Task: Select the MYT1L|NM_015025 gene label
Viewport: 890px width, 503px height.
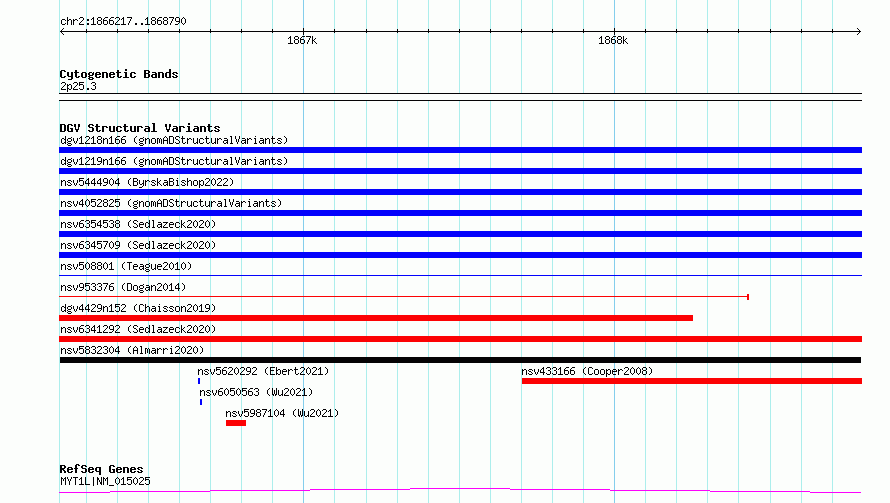Action: pyautogui.click(x=105, y=481)
